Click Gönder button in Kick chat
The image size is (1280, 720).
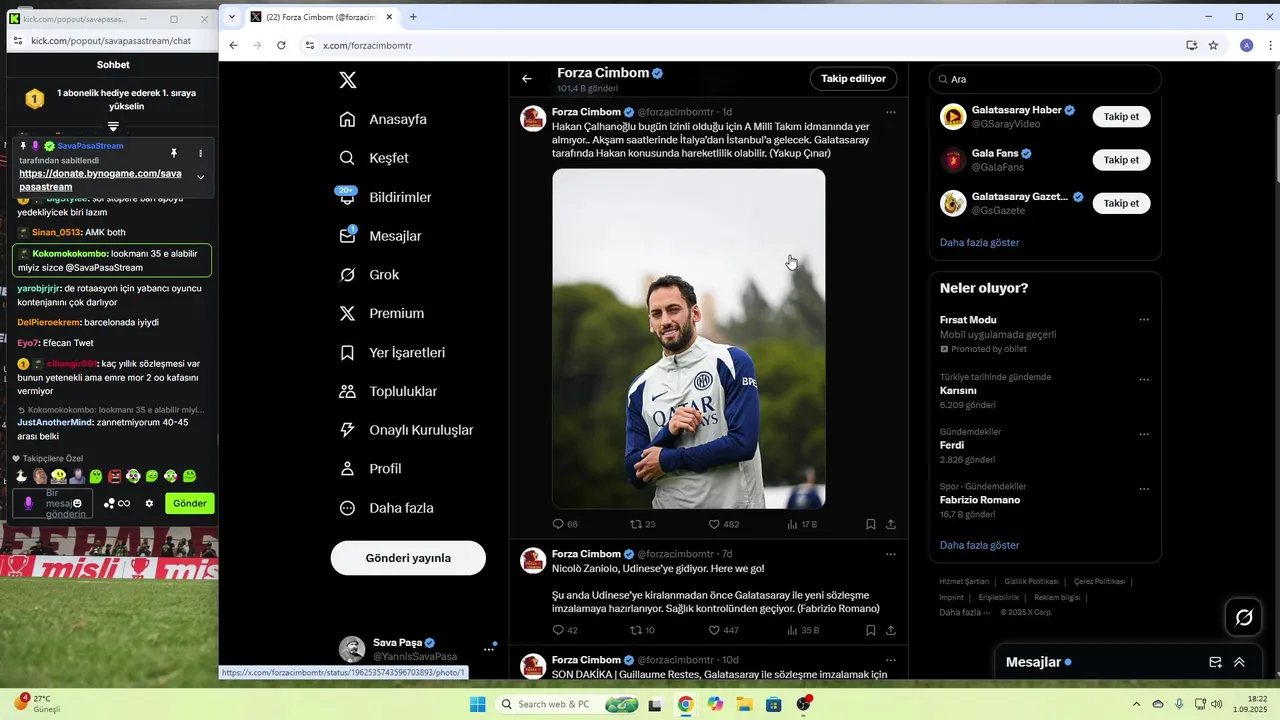tap(190, 503)
